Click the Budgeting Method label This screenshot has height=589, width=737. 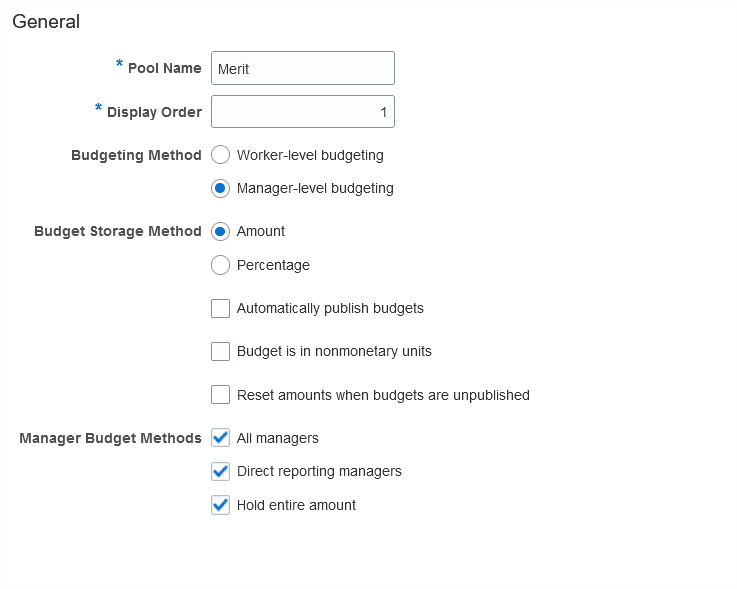pyautogui.click(x=136, y=155)
